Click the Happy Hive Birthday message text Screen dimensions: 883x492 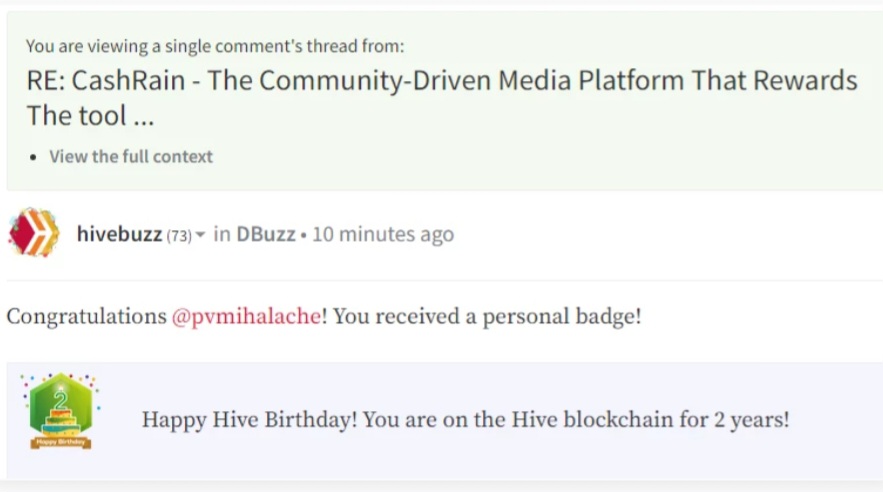(x=465, y=419)
